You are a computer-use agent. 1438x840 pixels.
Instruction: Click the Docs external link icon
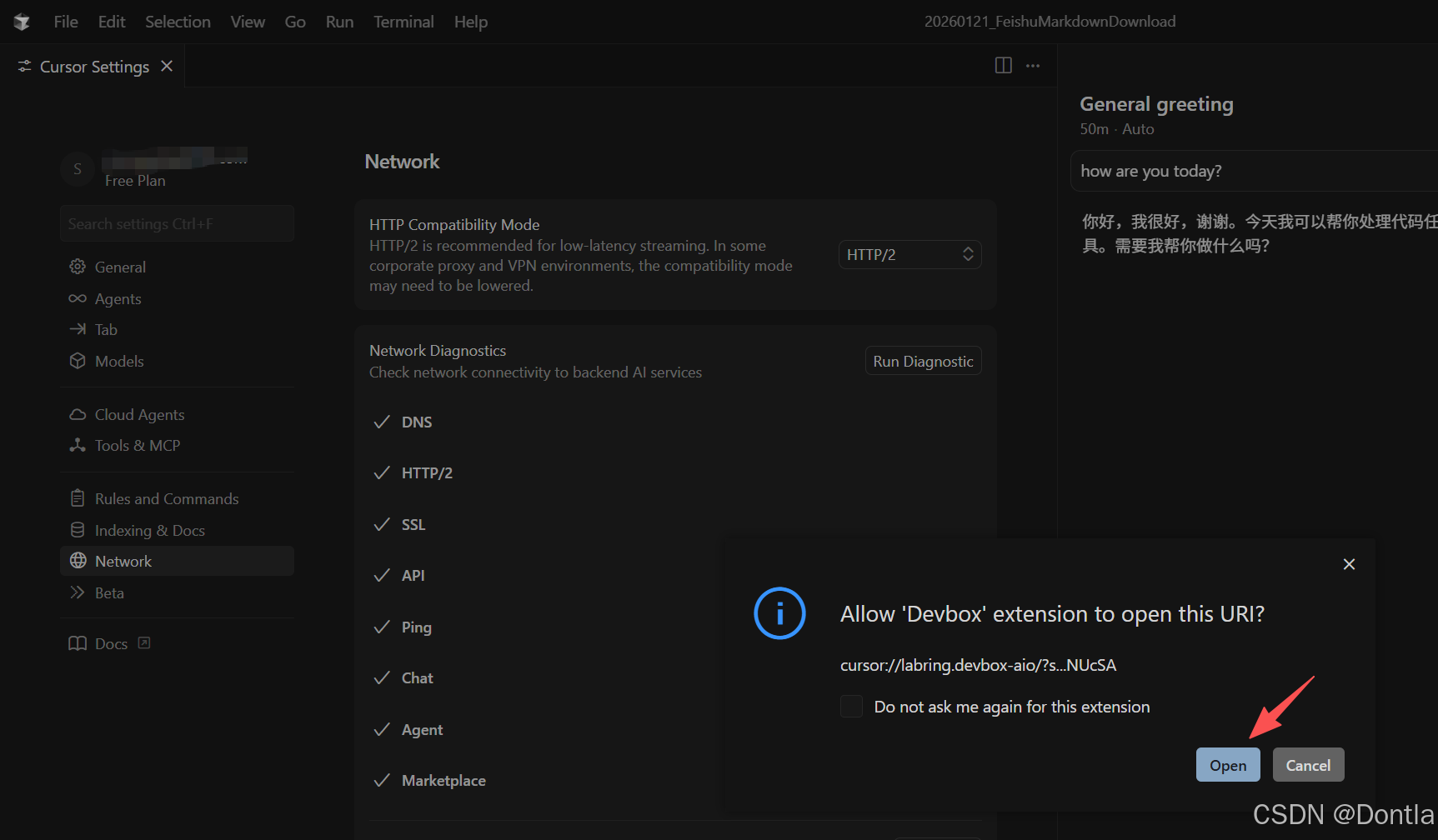tap(144, 642)
